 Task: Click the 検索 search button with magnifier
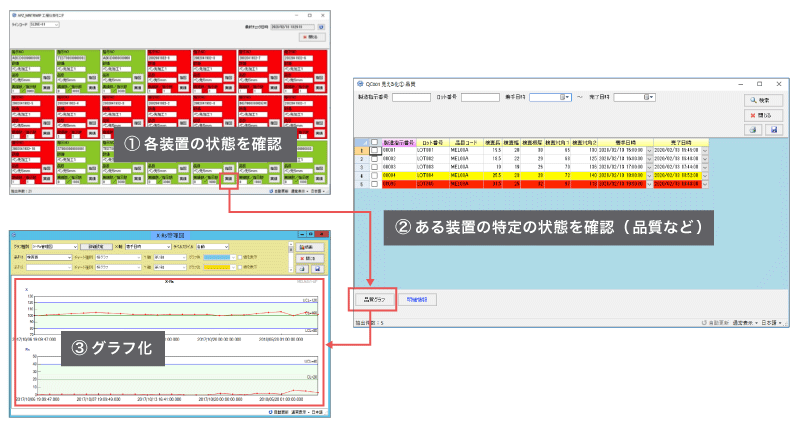(x=763, y=100)
